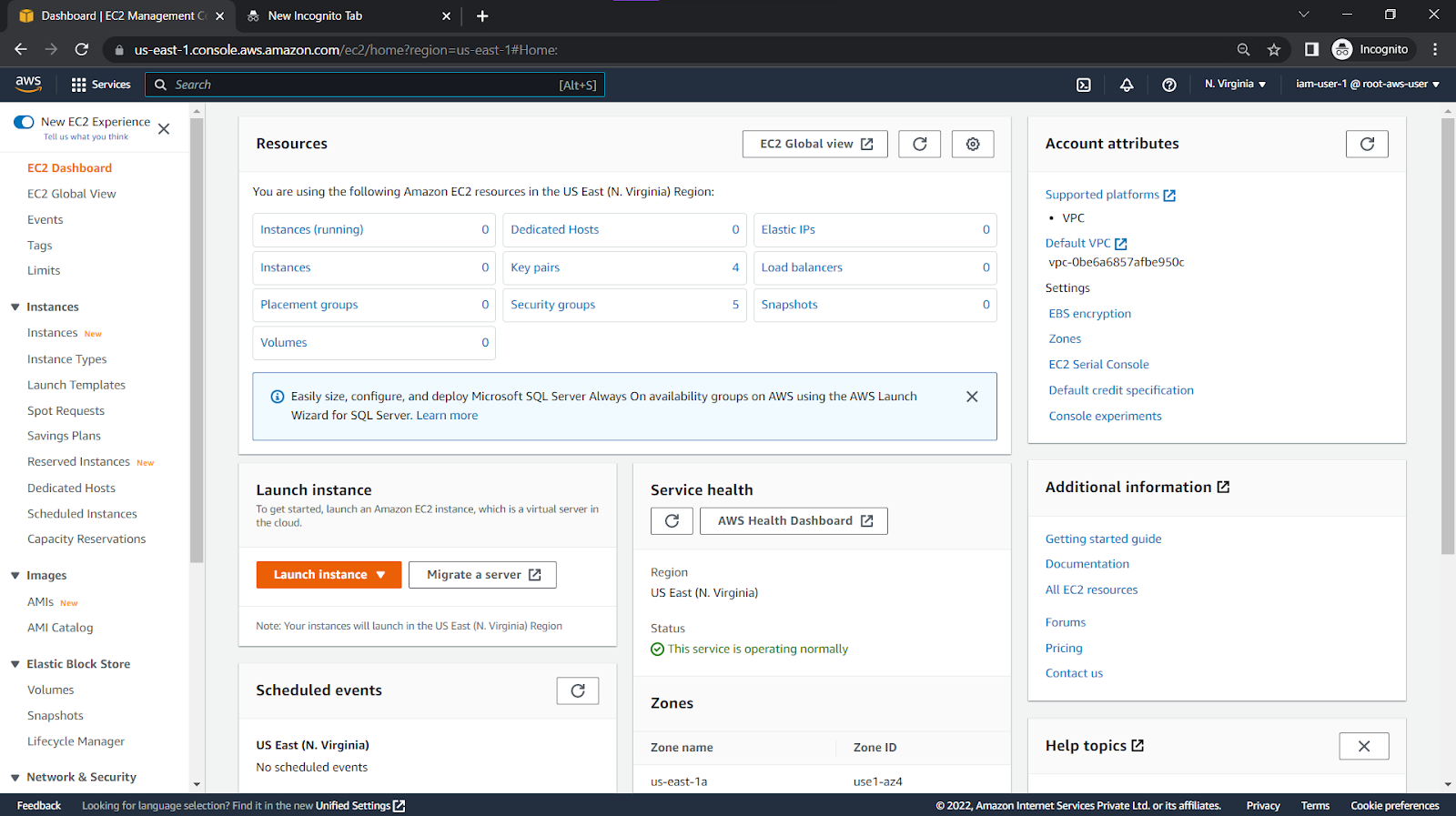This screenshot has width=1456, height=816.
Task: Refresh Service health status
Action: (x=672, y=520)
